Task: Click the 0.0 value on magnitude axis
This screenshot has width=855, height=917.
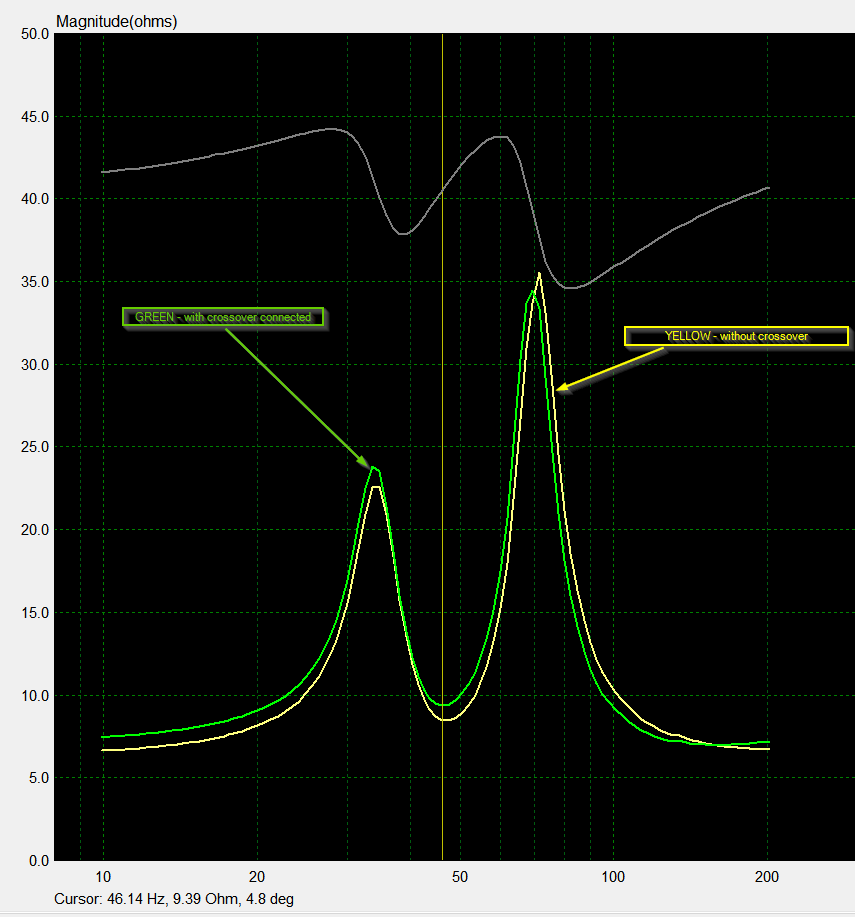Action: (x=39, y=860)
